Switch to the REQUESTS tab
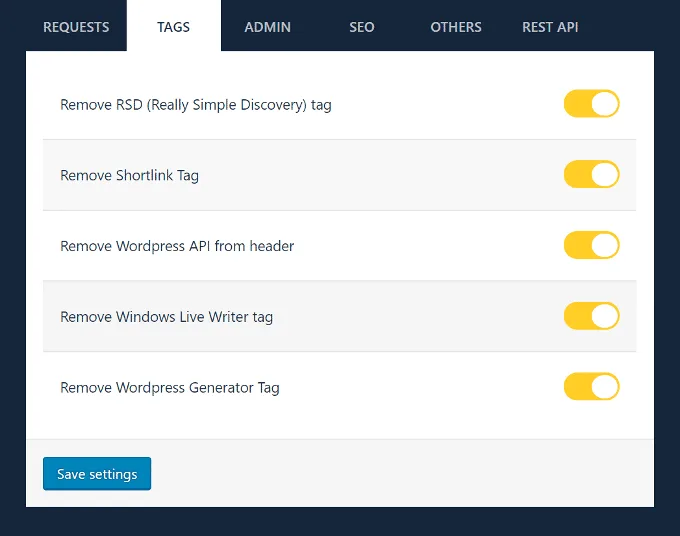Image resolution: width=680 pixels, height=536 pixels. pyautogui.click(x=76, y=27)
